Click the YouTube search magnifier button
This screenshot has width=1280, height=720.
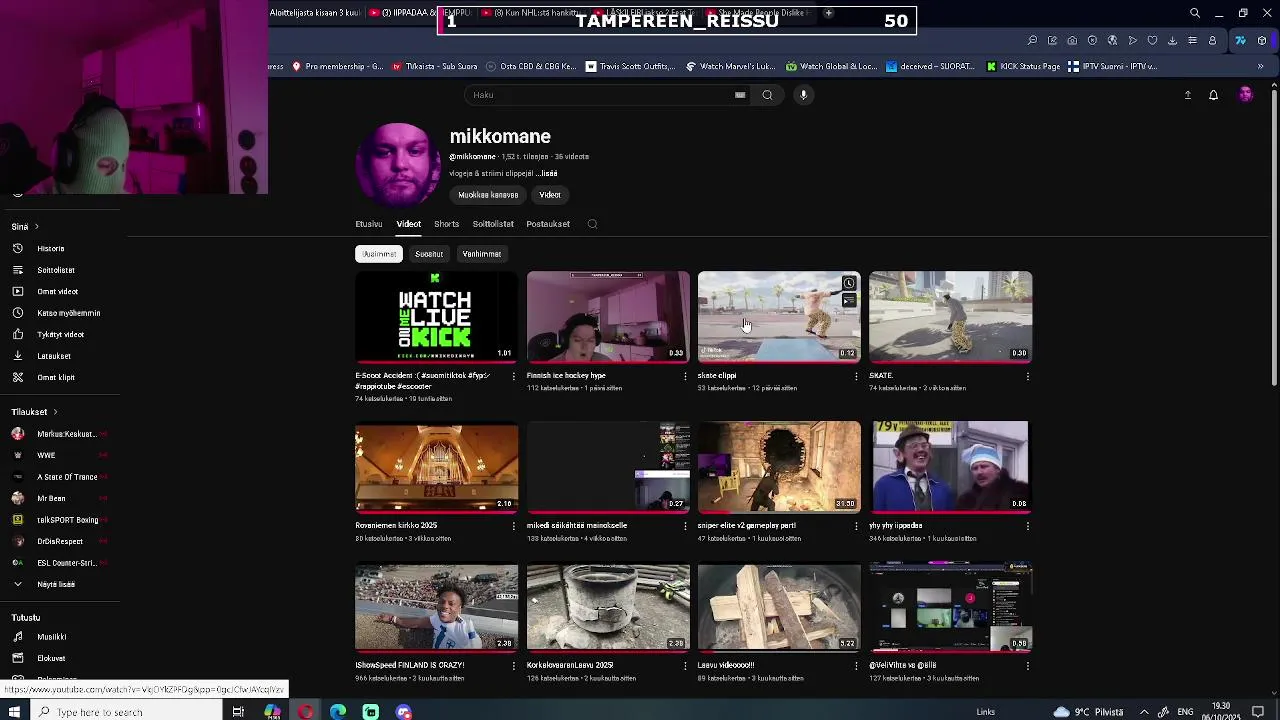pyautogui.click(x=767, y=95)
